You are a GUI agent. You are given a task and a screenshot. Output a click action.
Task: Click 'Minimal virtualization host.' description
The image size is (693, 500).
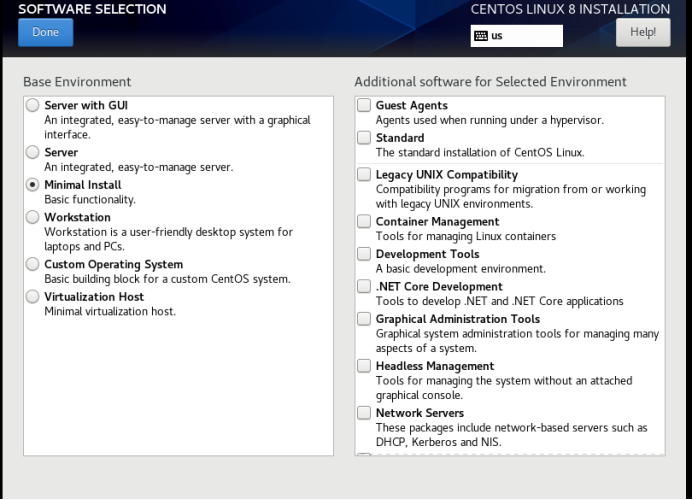[110, 312]
